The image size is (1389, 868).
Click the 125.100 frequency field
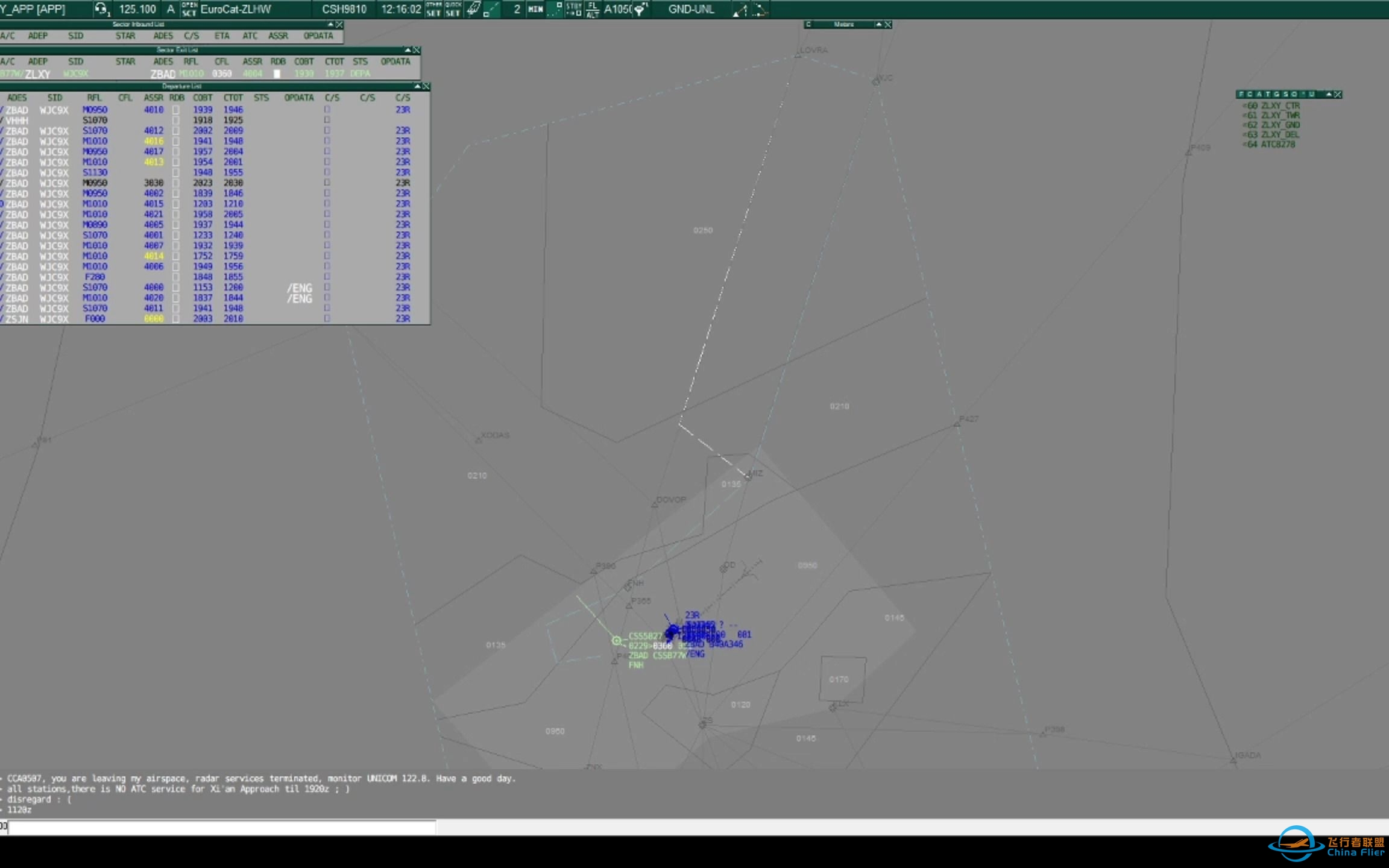[x=137, y=9]
